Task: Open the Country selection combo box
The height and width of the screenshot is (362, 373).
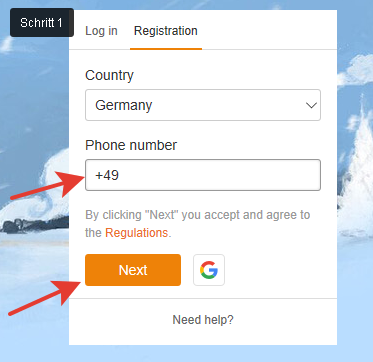Action: pyautogui.click(x=203, y=105)
